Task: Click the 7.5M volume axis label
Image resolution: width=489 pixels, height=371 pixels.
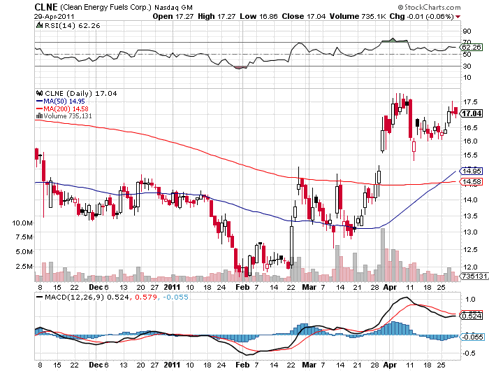Action: pyautogui.click(x=24, y=237)
